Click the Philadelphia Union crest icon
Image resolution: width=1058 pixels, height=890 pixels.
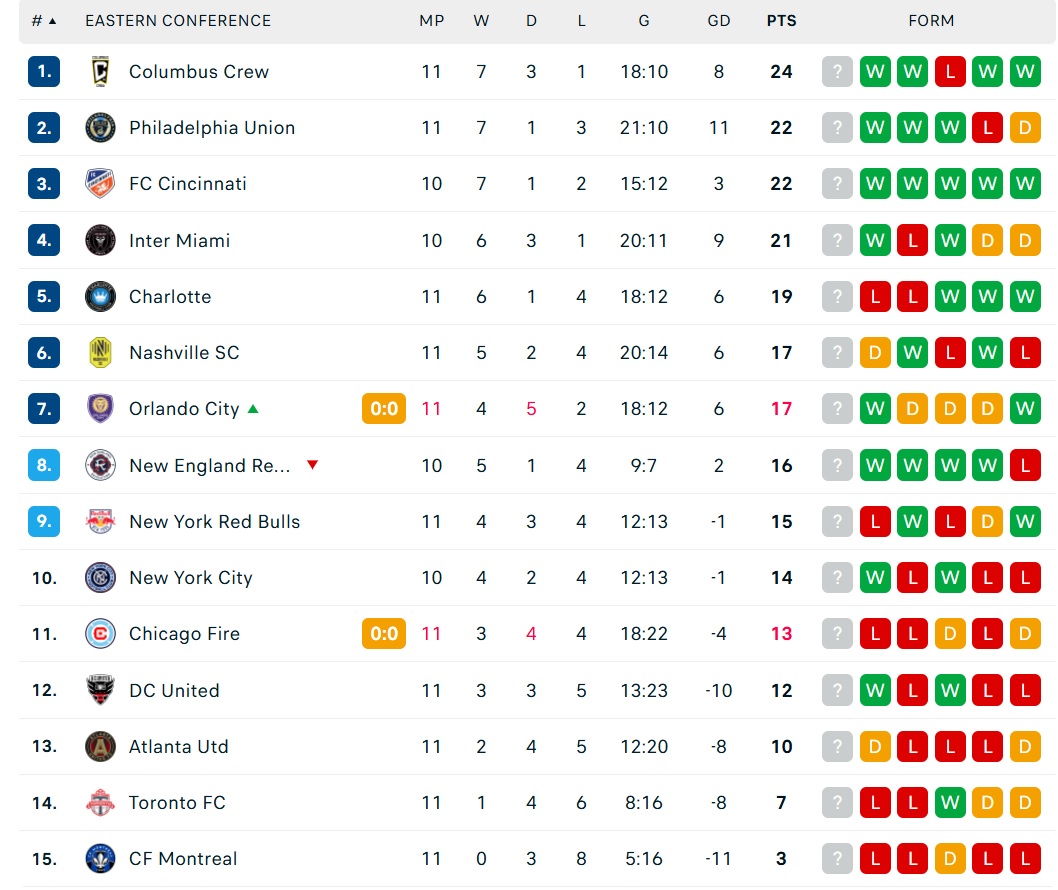[101, 128]
